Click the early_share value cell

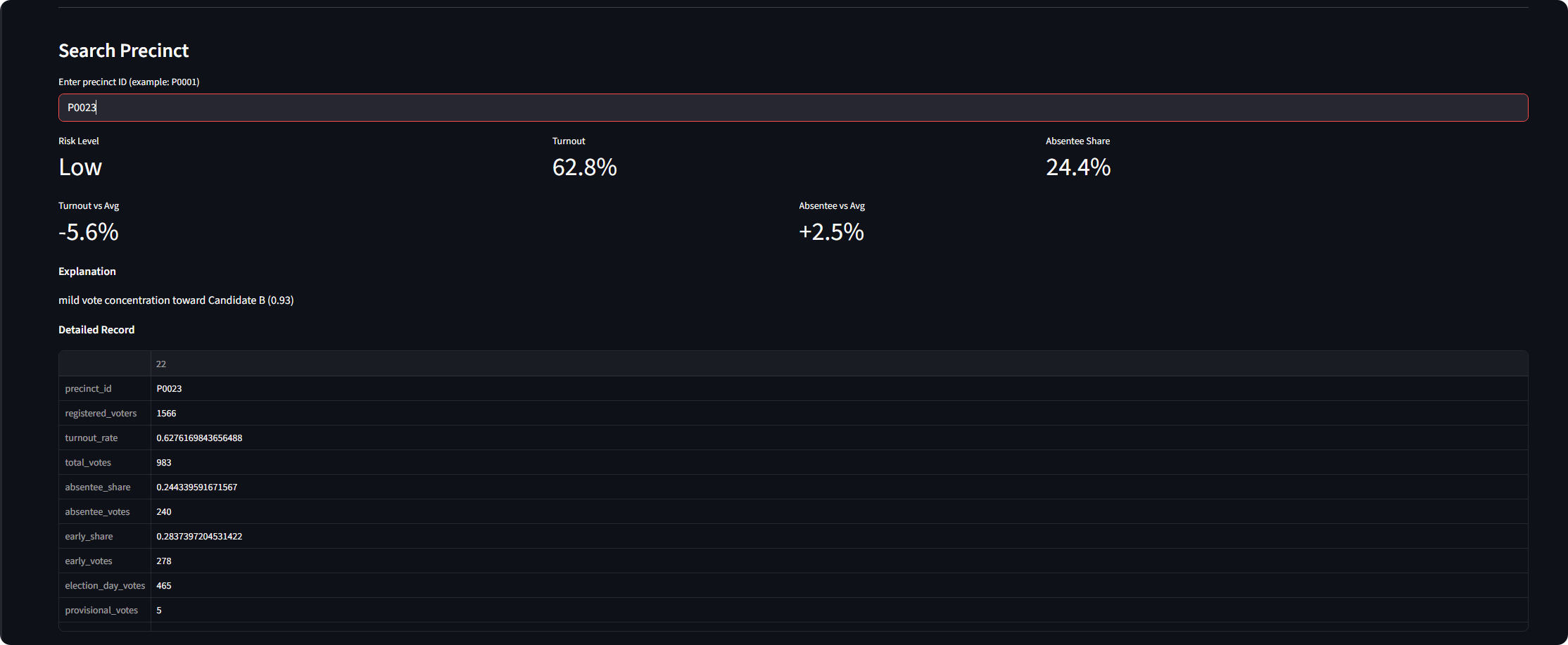pyautogui.click(x=199, y=536)
